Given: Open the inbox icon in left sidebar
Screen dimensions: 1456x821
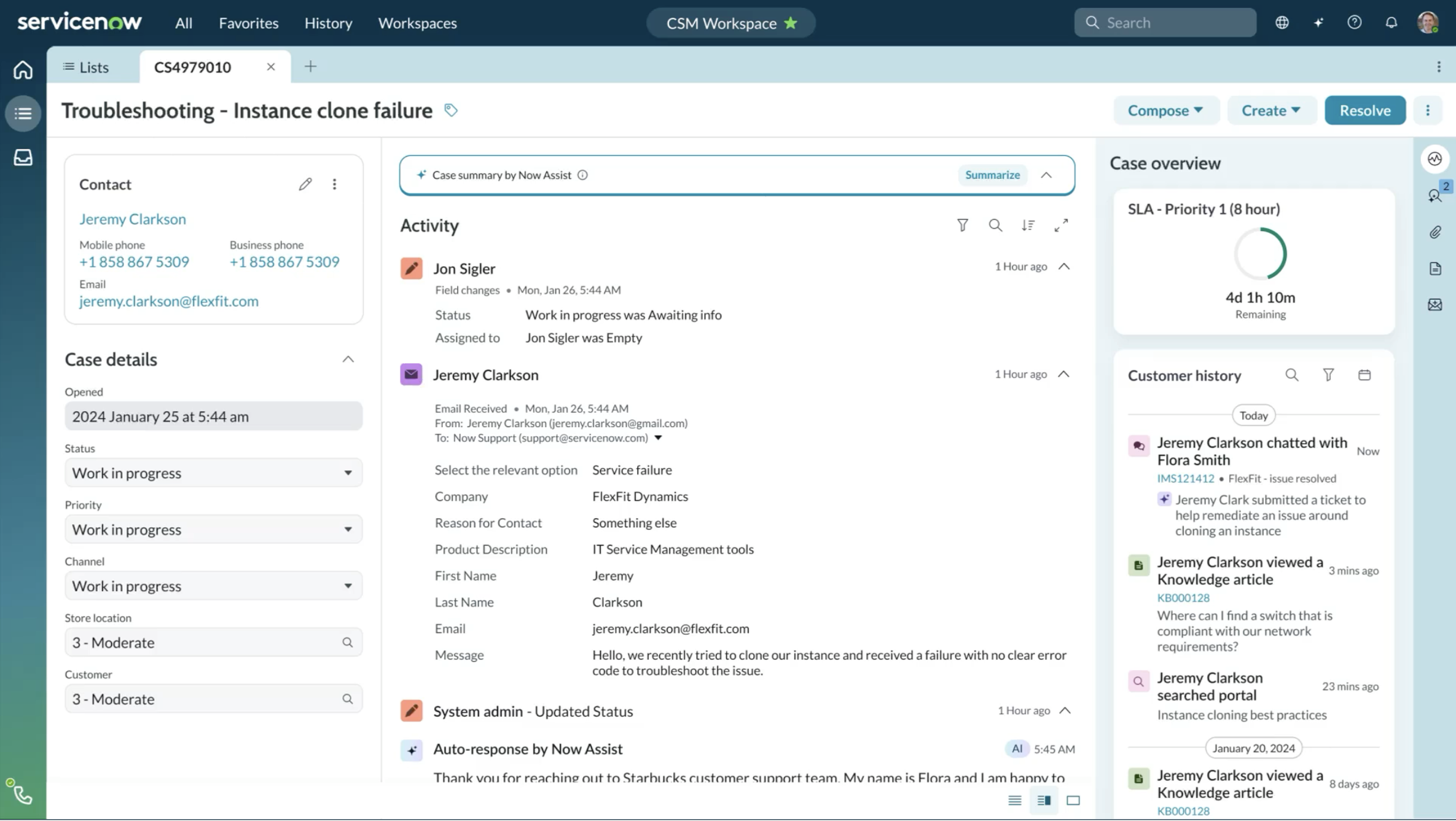Looking at the screenshot, I should tap(23, 157).
